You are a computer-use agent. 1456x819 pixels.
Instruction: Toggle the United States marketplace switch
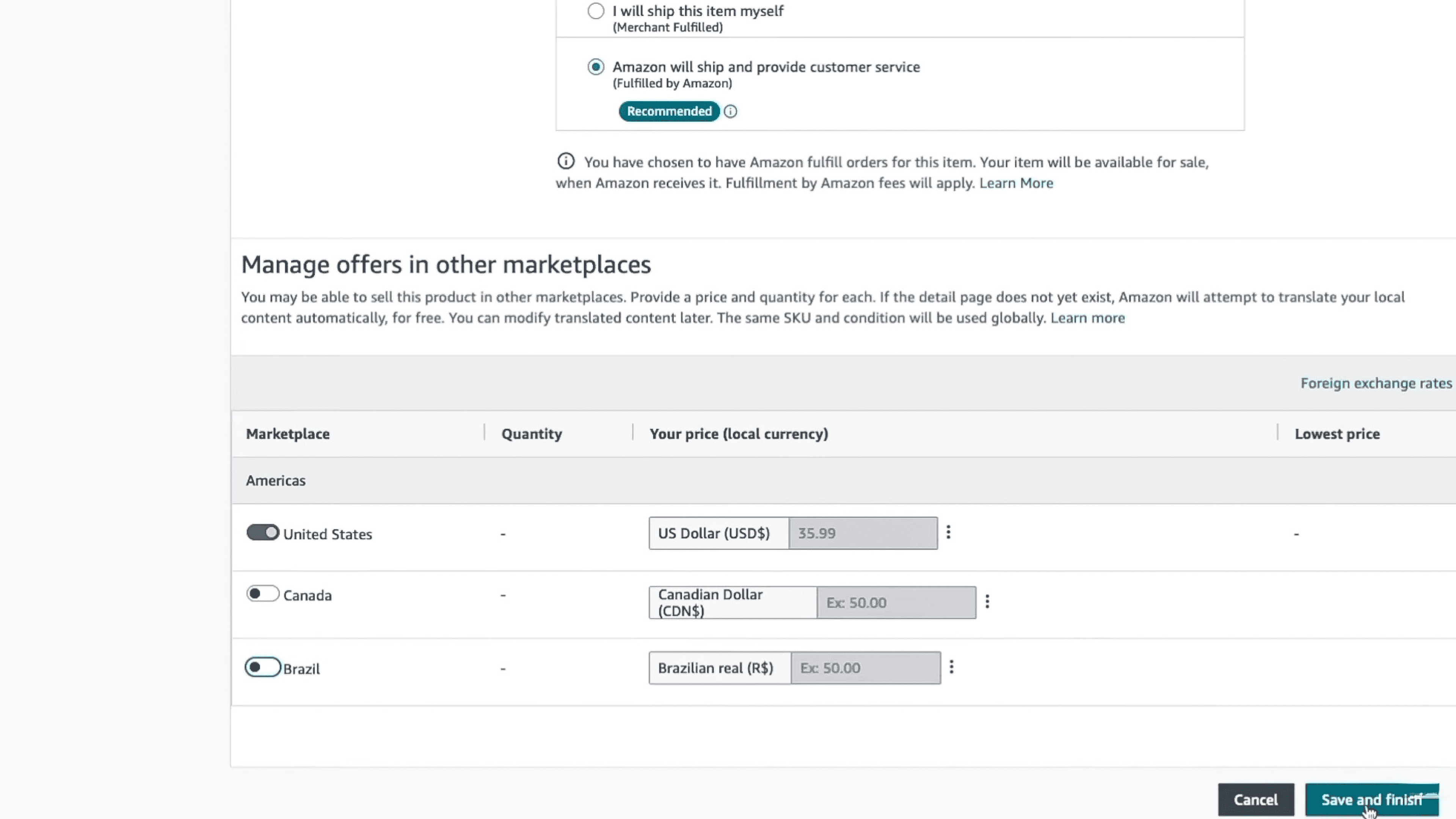pyautogui.click(x=263, y=532)
